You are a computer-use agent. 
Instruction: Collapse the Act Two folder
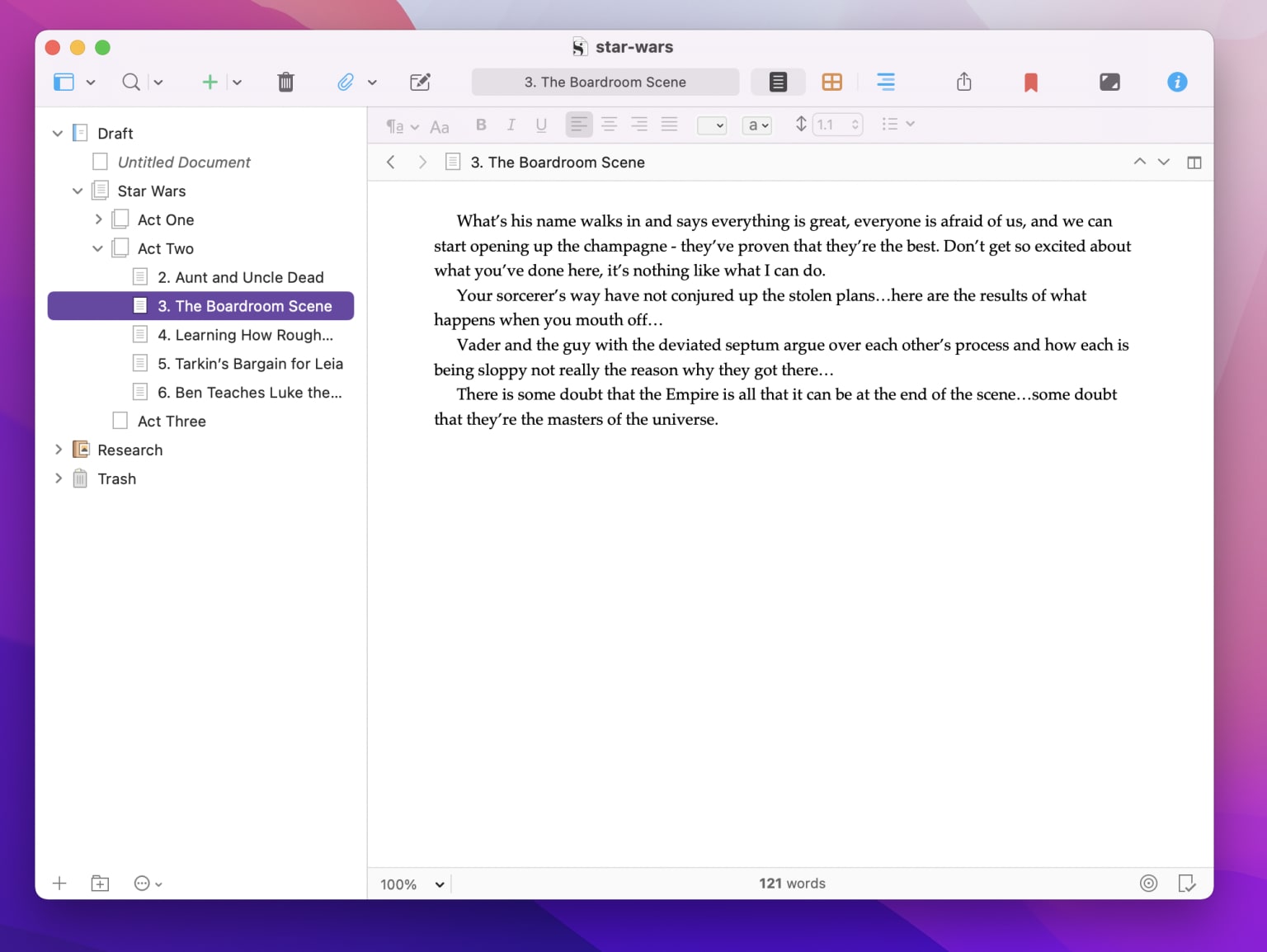coord(97,248)
